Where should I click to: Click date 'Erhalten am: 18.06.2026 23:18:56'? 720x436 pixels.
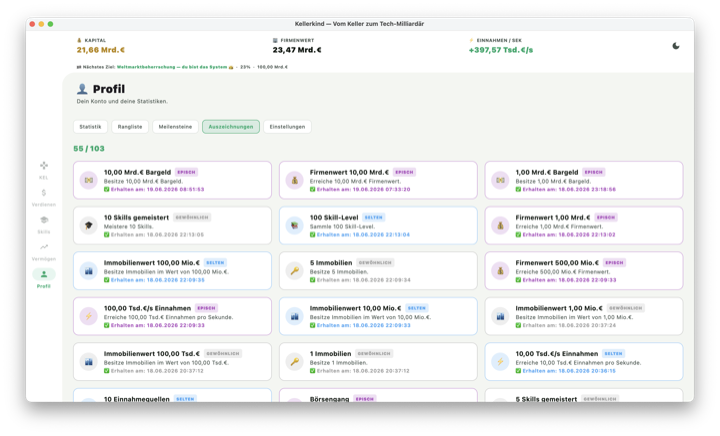click(569, 190)
